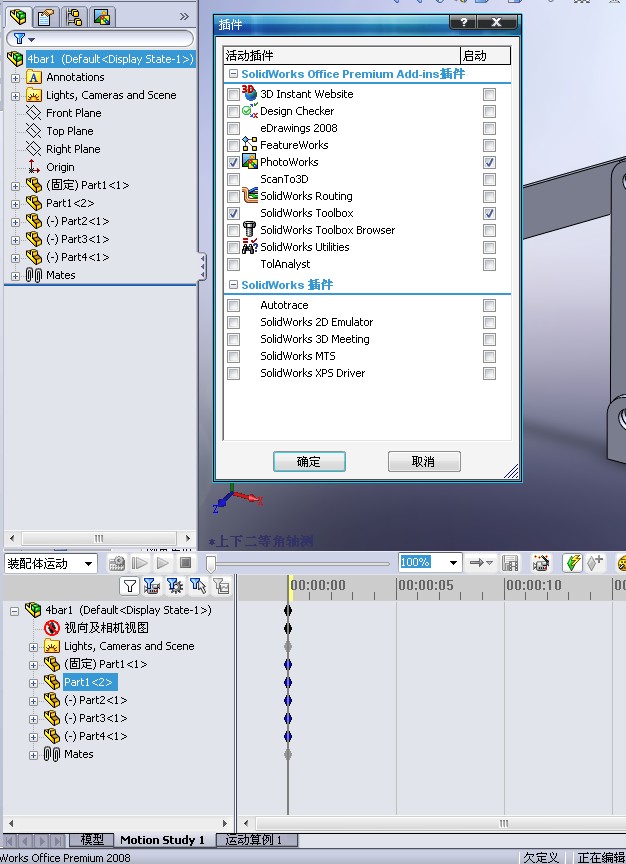Filter animated items in the motion tree
The height and width of the screenshot is (864, 626).
152,586
